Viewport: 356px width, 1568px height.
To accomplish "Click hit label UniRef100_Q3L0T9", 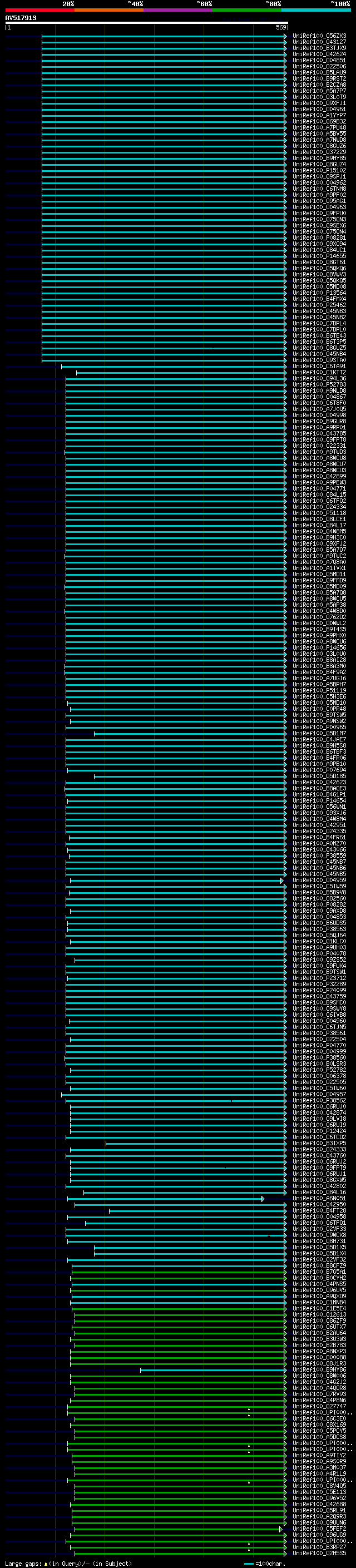I will point(319,97).
